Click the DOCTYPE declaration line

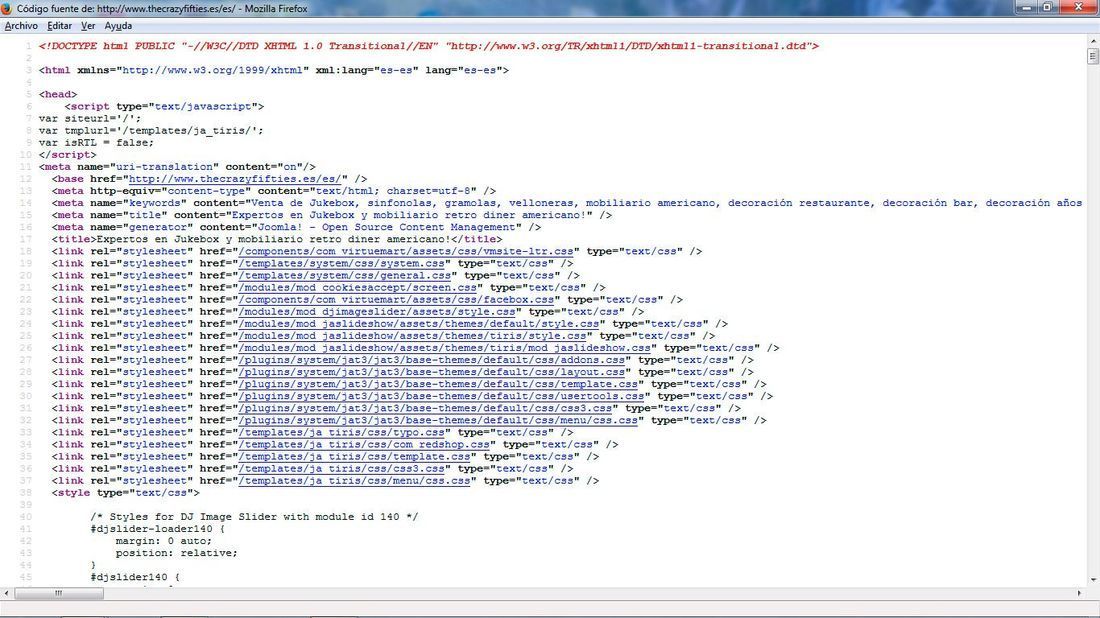click(429, 46)
